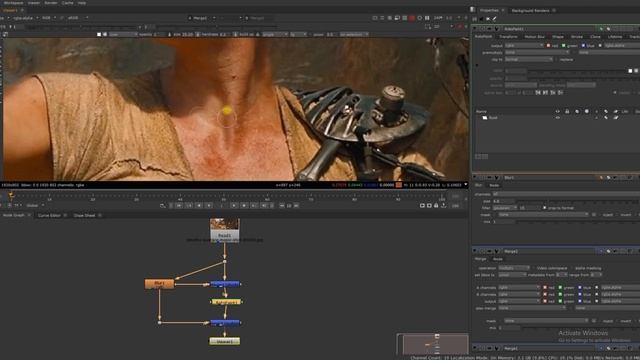Image resolution: width=640 pixels, height=360 pixels.
Task: Click the lock column header icon
Action: (x=567, y=111)
